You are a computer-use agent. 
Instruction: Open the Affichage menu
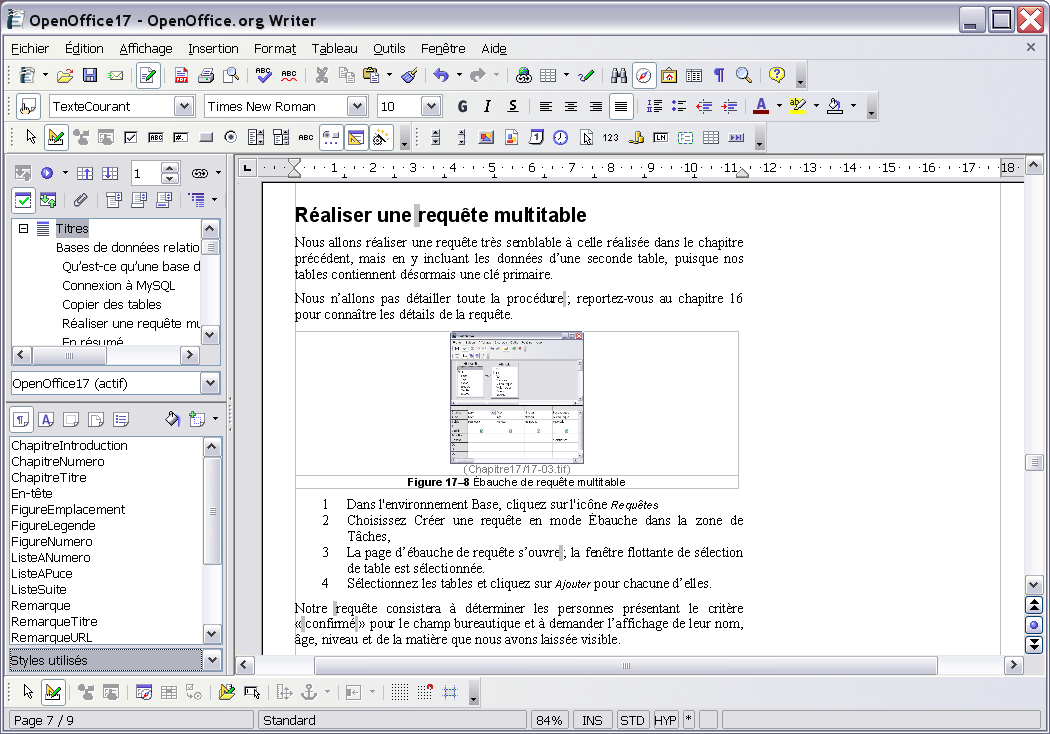pos(146,49)
